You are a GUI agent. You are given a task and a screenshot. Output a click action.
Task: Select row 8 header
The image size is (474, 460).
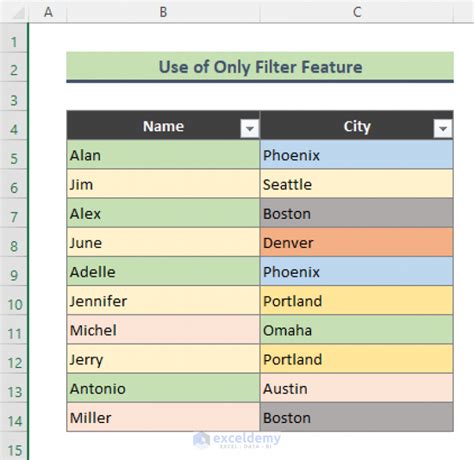(14, 242)
